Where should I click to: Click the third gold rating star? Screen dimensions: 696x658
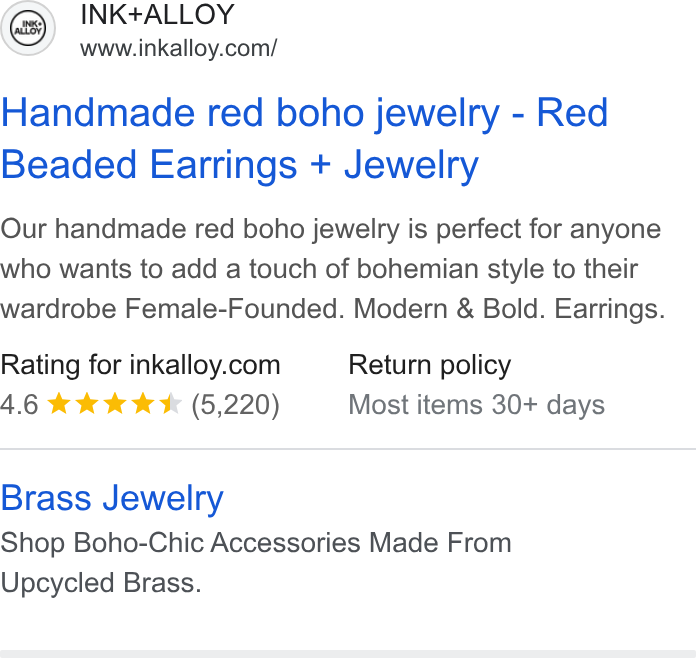tap(115, 404)
